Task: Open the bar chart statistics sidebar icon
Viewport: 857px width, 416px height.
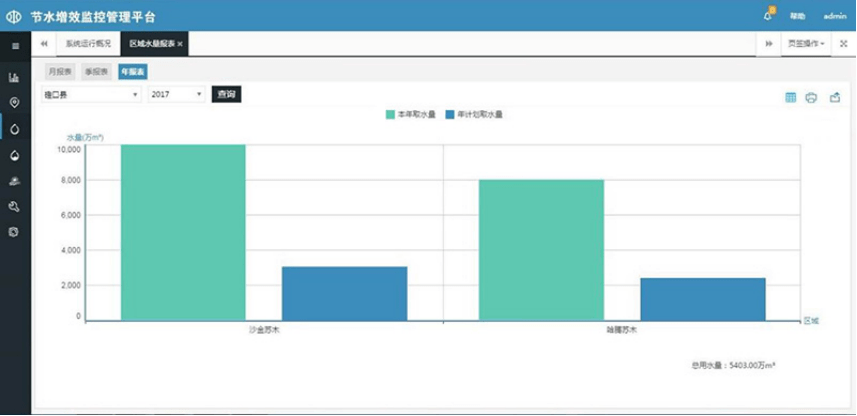Action: click(x=14, y=77)
